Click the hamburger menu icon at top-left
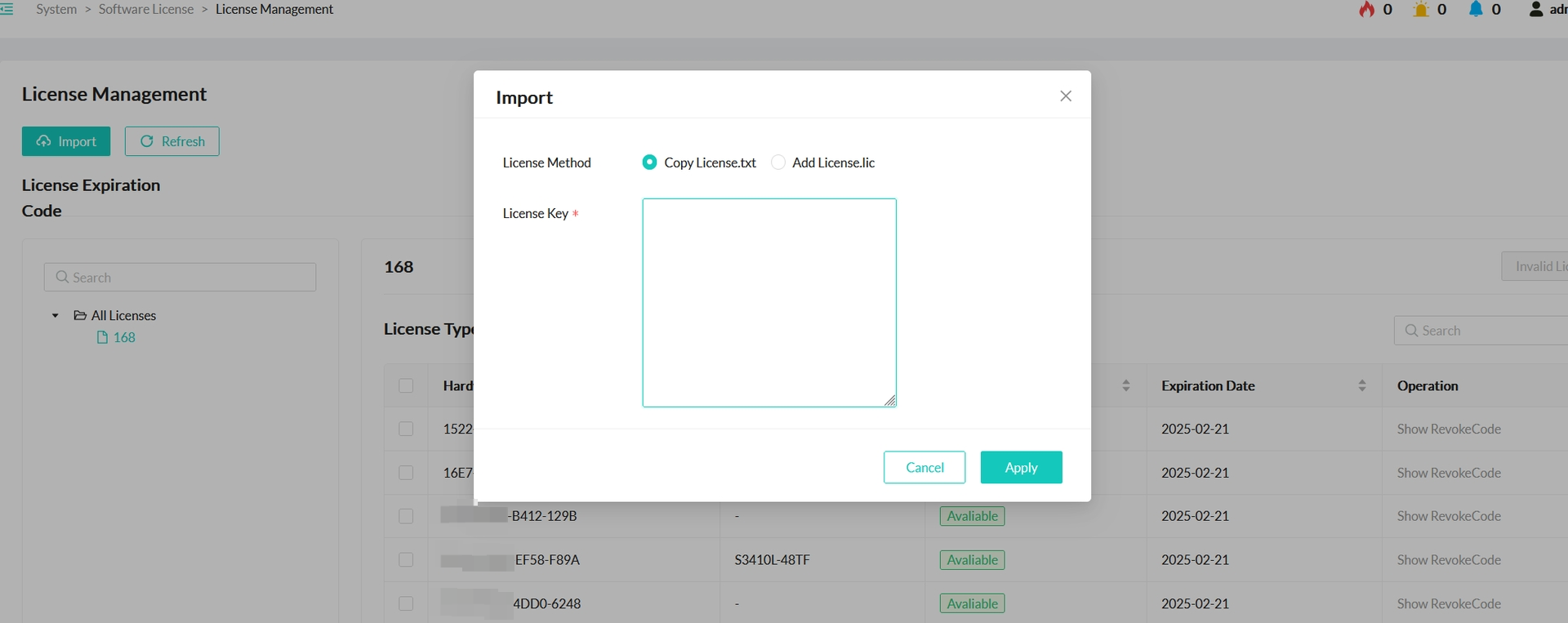Screen dimensions: 1568x623 (7, 9)
